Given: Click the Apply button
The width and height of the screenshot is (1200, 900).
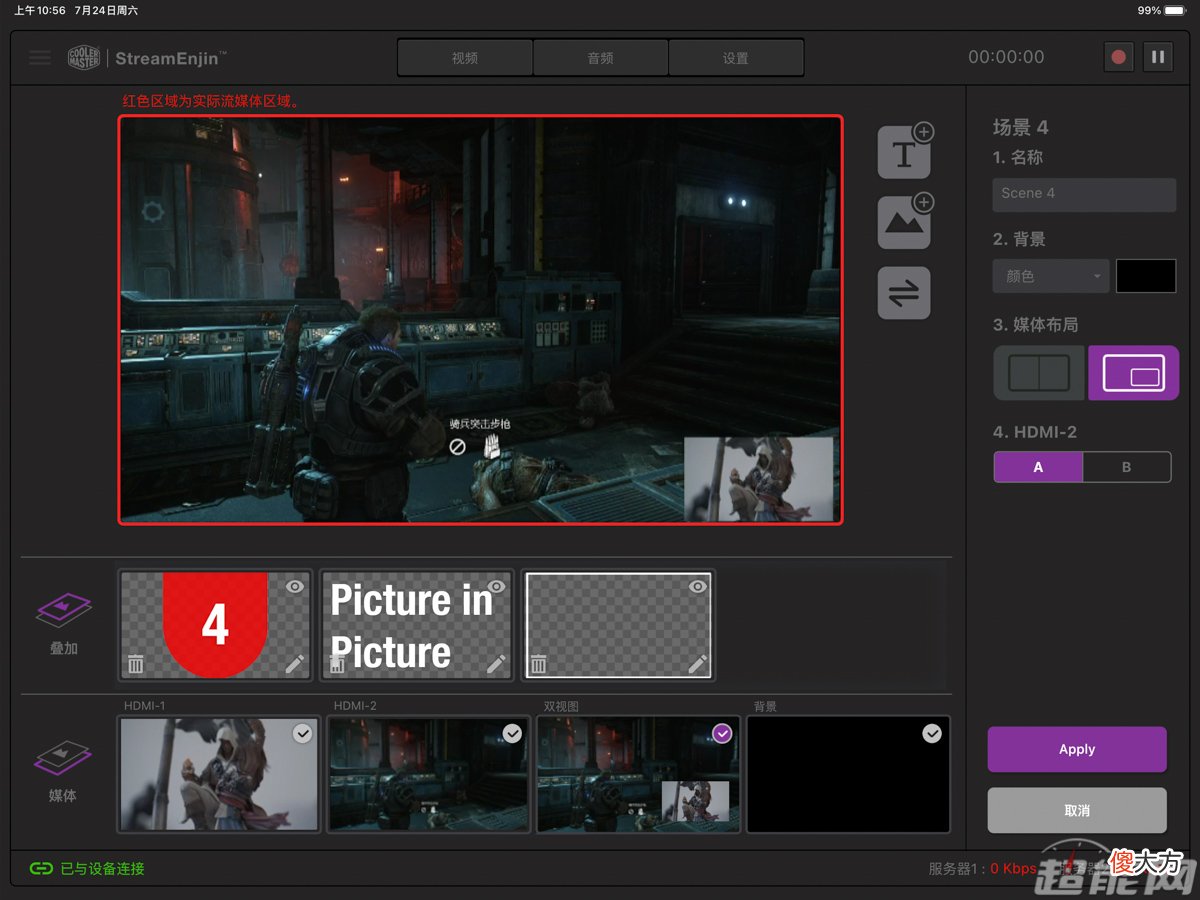Looking at the screenshot, I should point(1077,749).
